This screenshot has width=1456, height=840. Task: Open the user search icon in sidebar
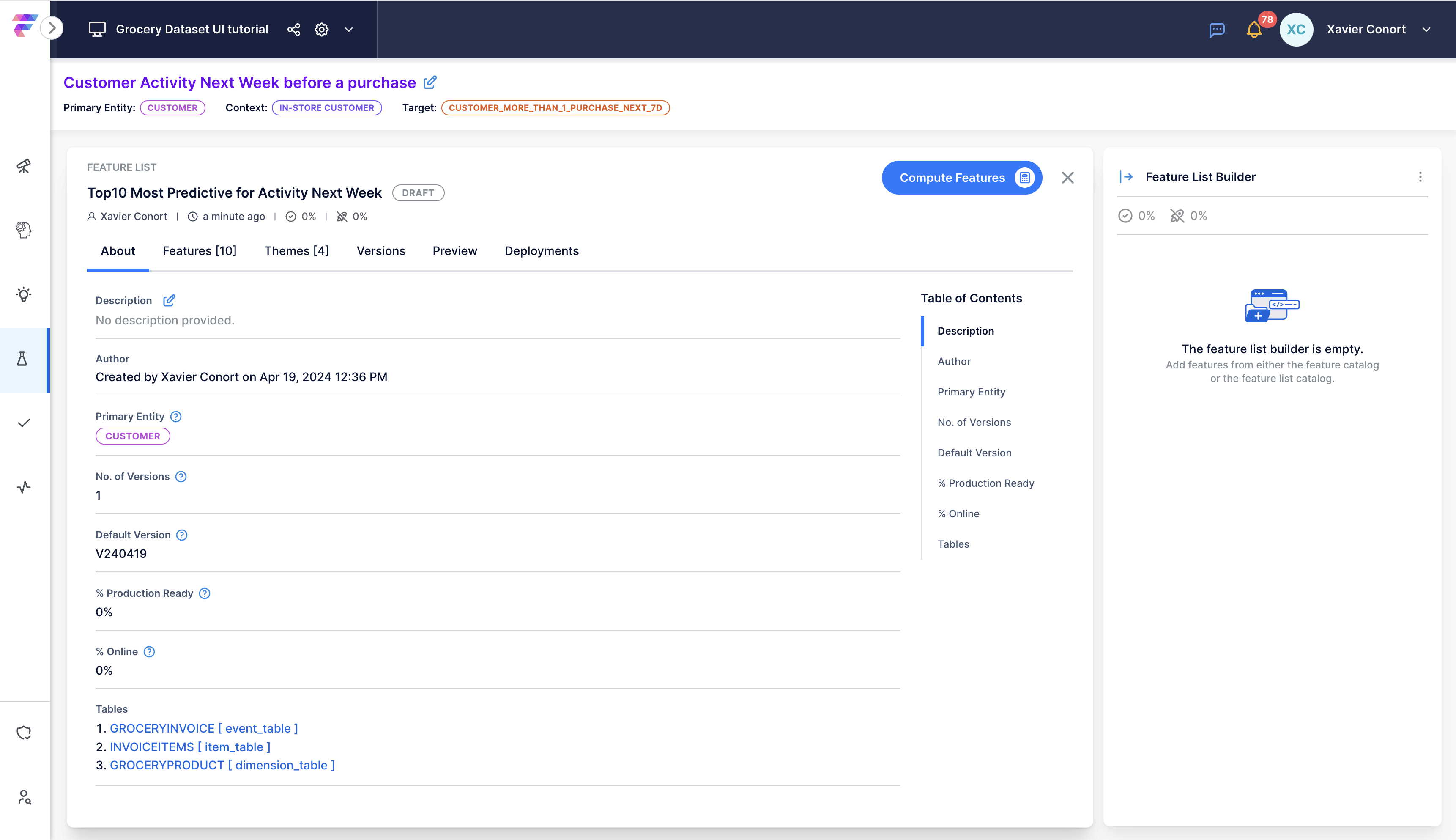pos(24,797)
